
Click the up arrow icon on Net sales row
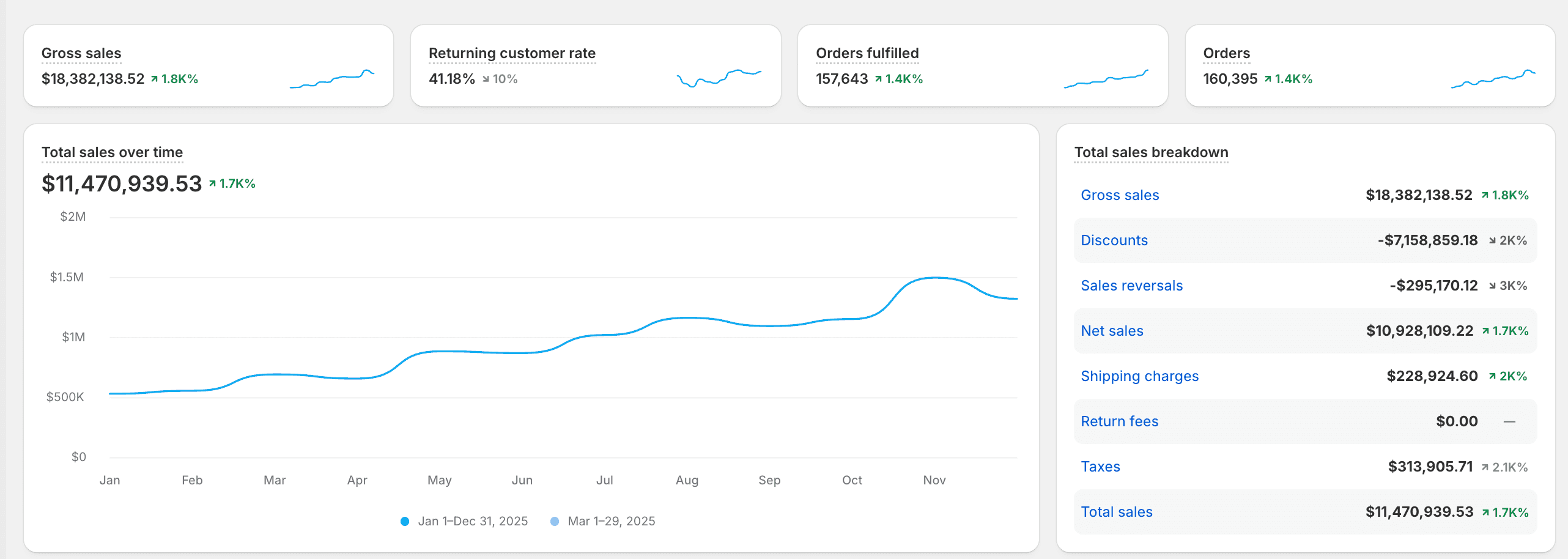[1485, 331]
